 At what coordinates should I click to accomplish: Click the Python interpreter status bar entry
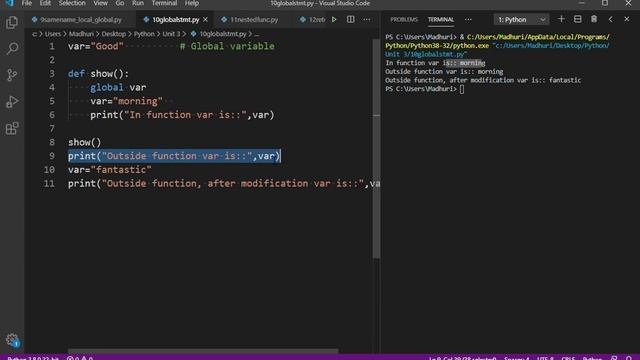pyautogui.click(x=33, y=358)
